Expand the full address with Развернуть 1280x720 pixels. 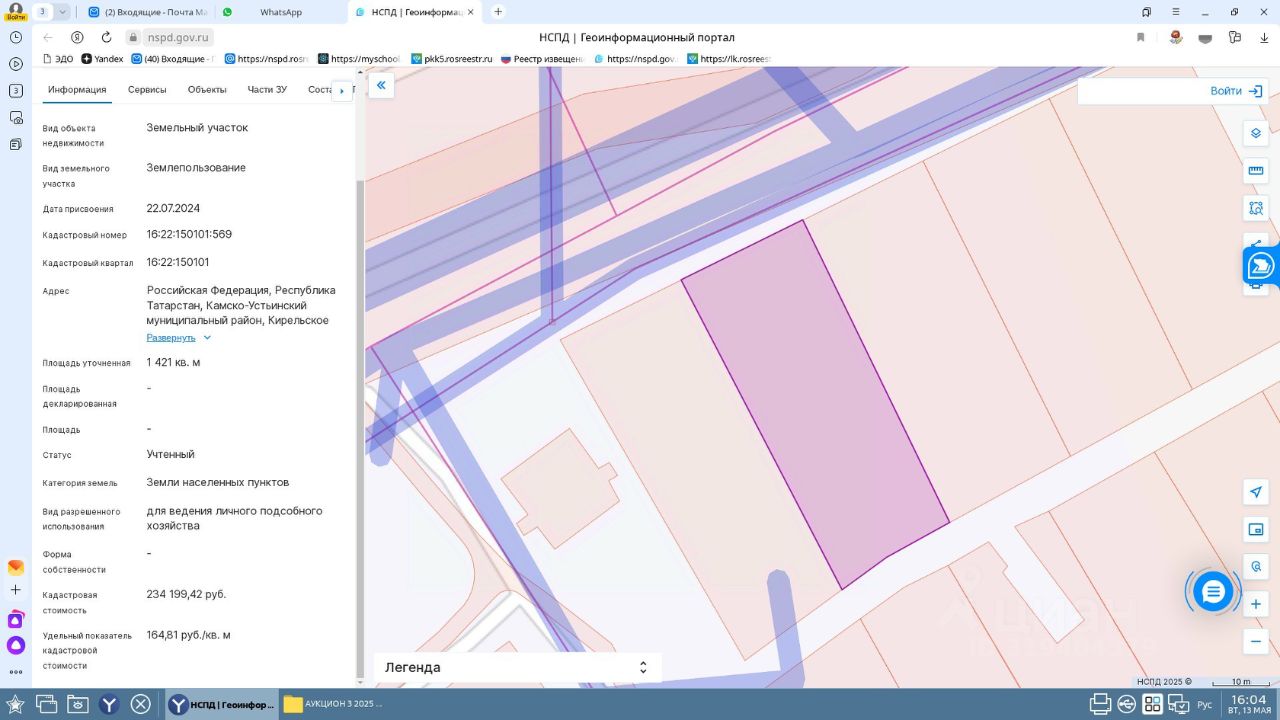179,338
